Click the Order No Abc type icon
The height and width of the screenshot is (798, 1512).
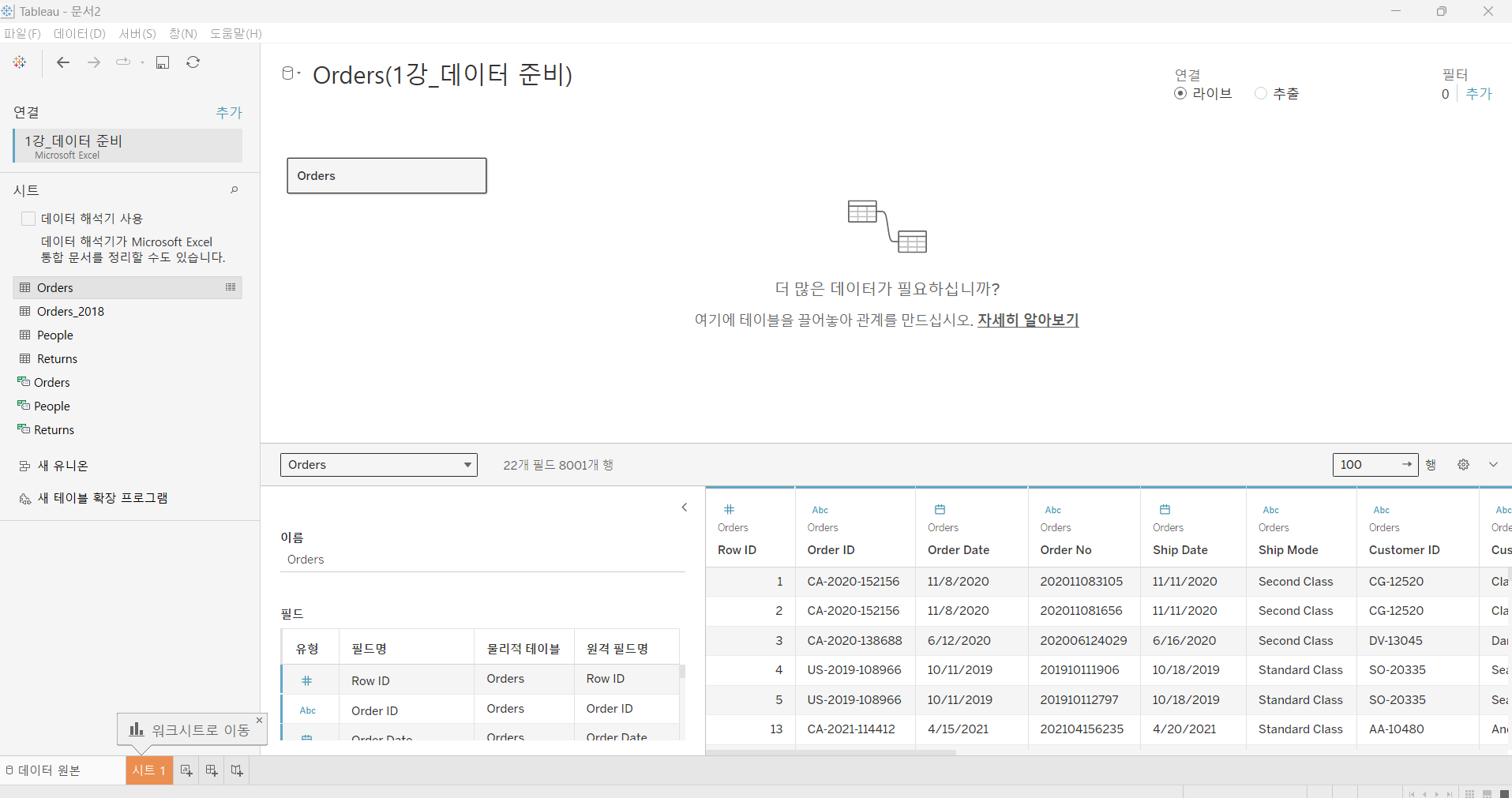click(1053, 510)
